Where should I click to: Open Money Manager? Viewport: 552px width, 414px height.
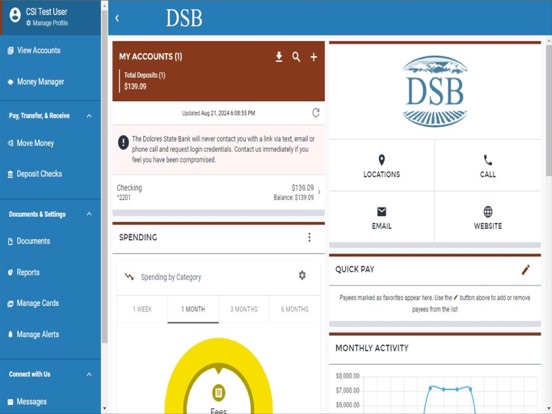[36, 82]
